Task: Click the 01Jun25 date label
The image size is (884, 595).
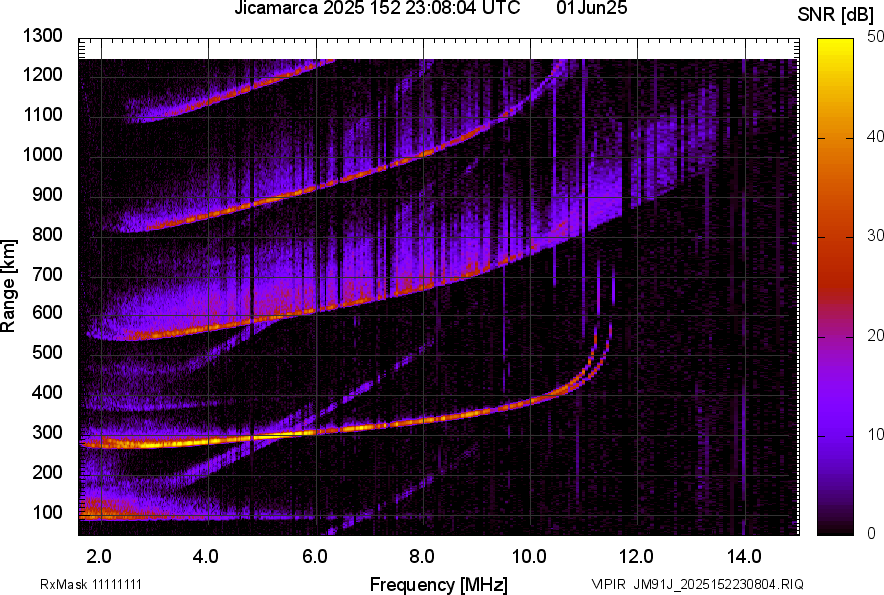Action: (x=591, y=8)
